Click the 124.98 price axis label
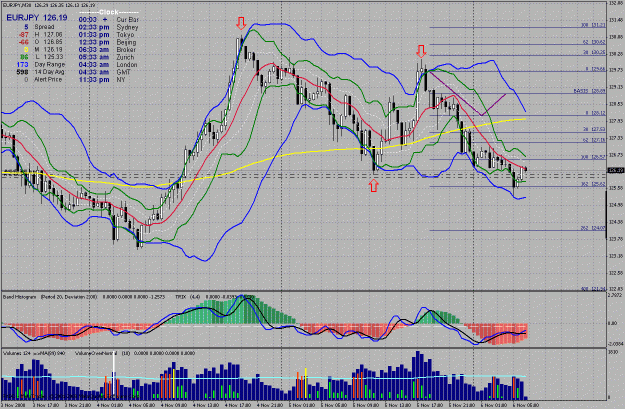The width and height of the screenshot is (625, 409). pyautogui.click(x=616, y=205)
